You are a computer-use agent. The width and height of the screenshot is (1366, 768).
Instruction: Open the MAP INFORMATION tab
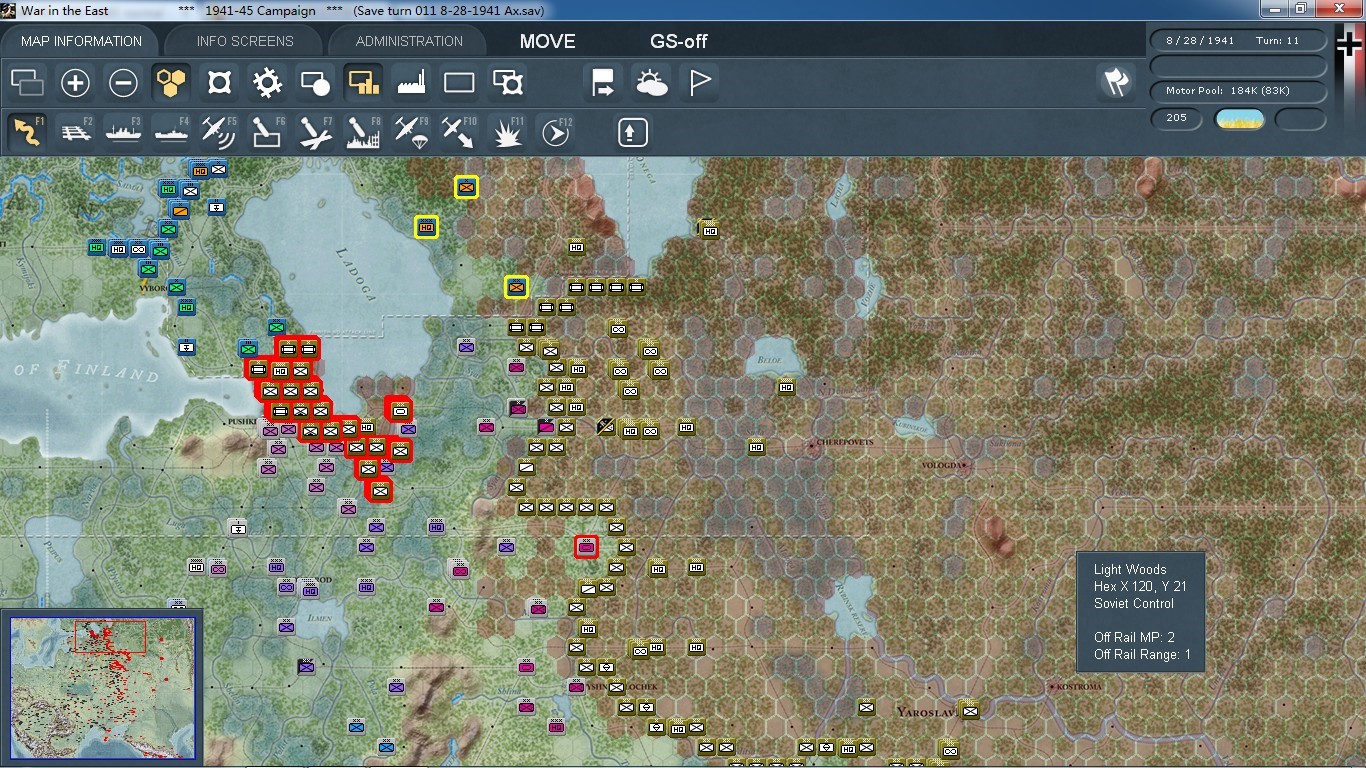[x=81, y=41]
